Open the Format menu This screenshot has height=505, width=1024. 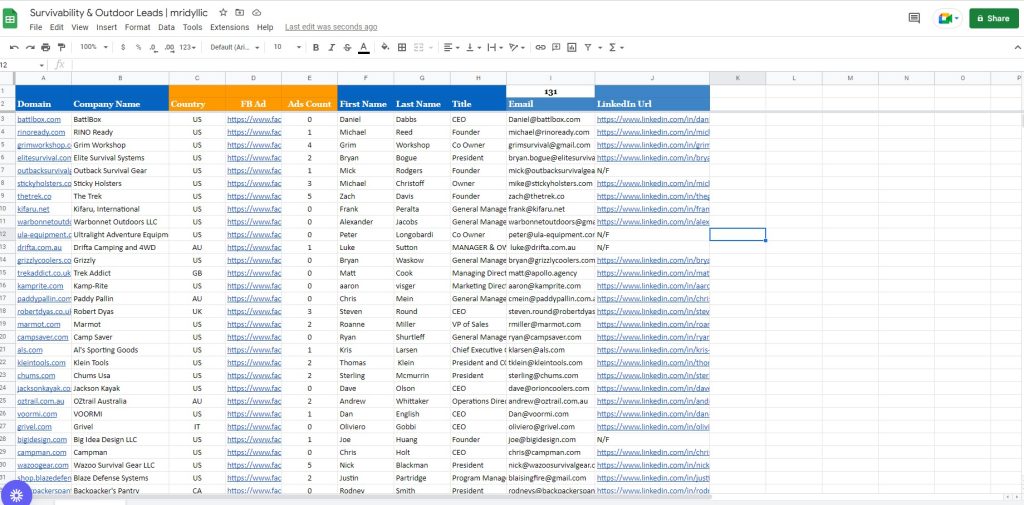[137, 27]
